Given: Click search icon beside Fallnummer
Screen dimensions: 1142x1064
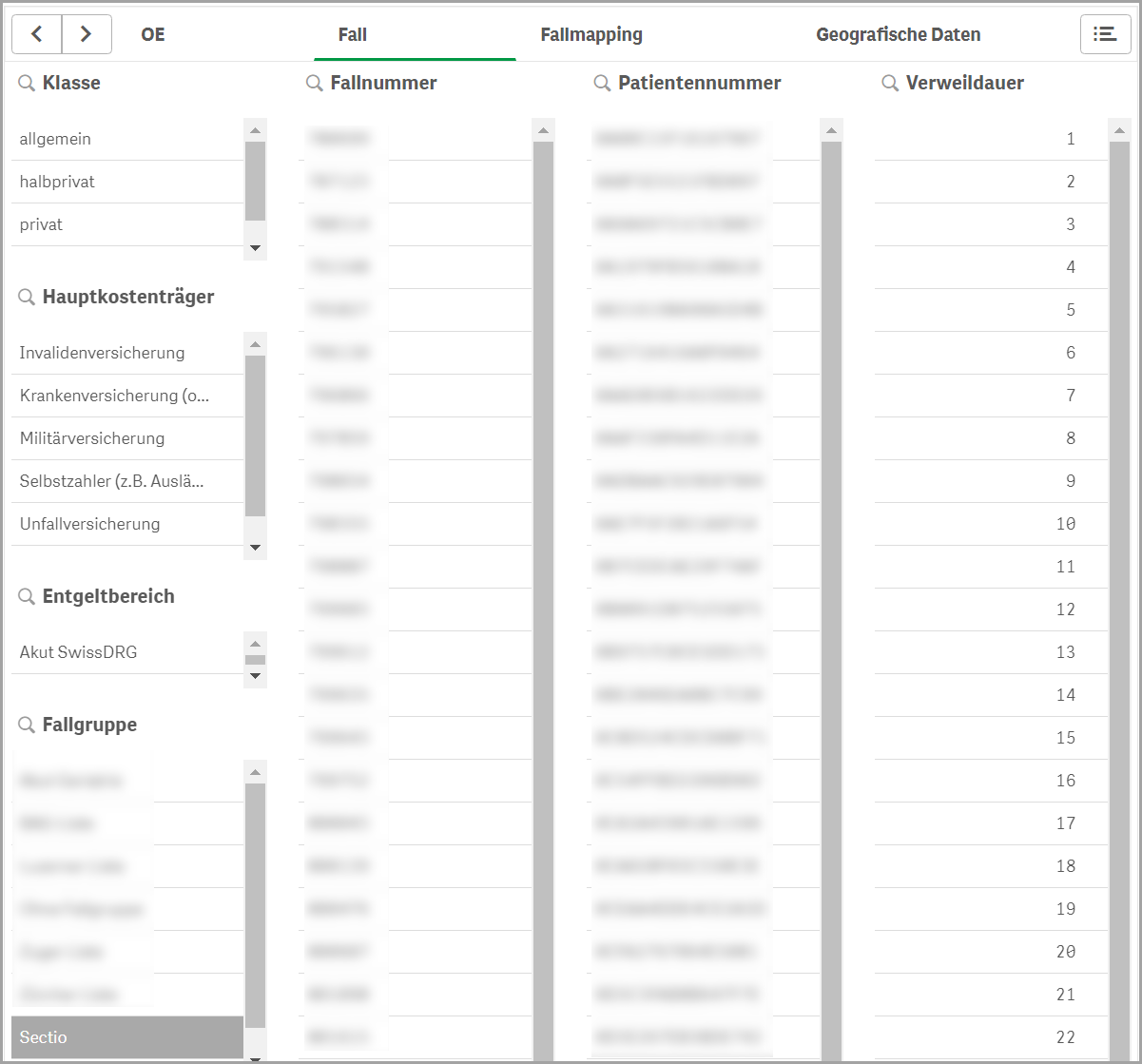Looking at the screenshot, I should coord(315,84).
